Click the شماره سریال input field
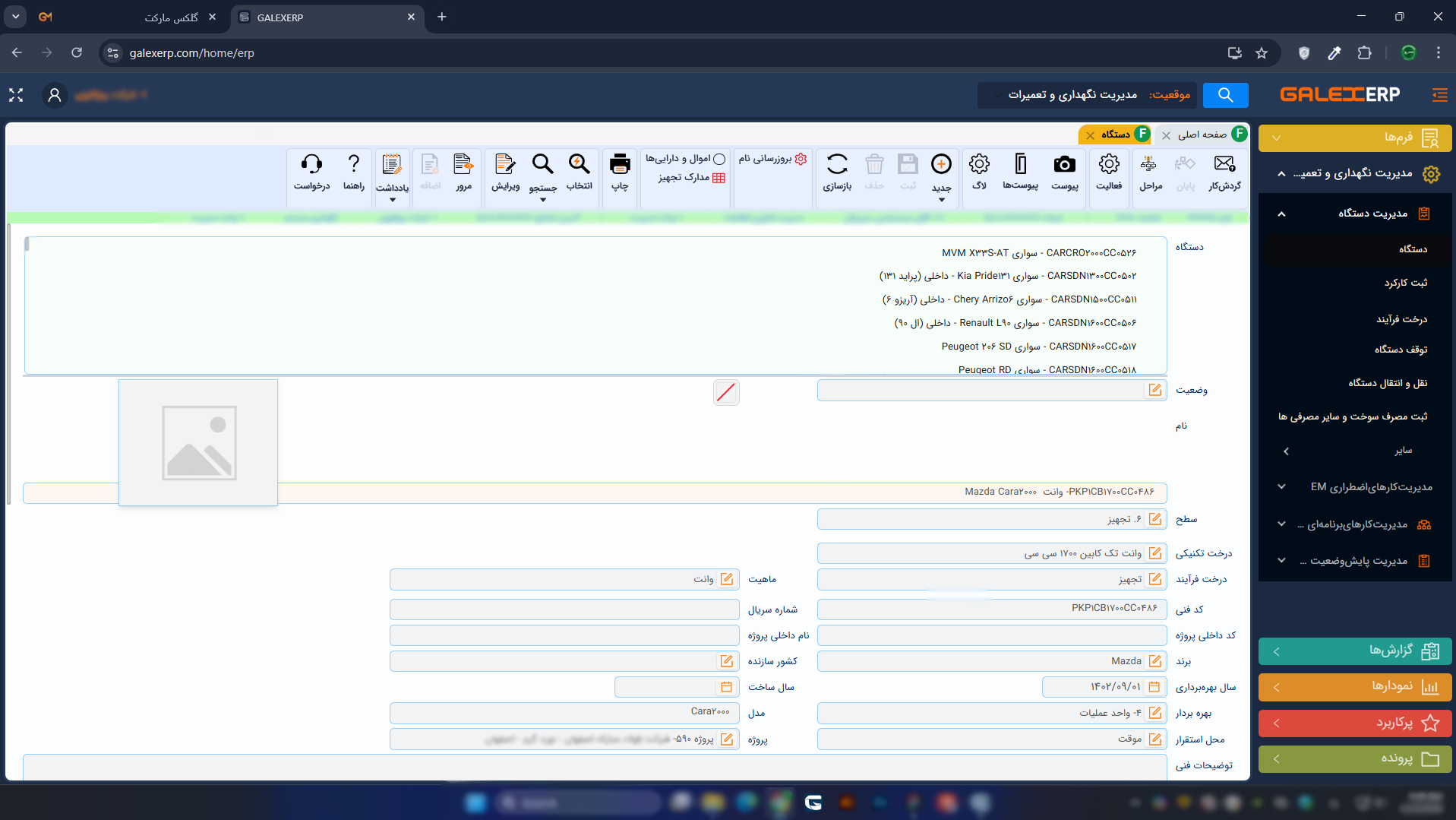This screenshot has width=1456, height=820. 564,609
